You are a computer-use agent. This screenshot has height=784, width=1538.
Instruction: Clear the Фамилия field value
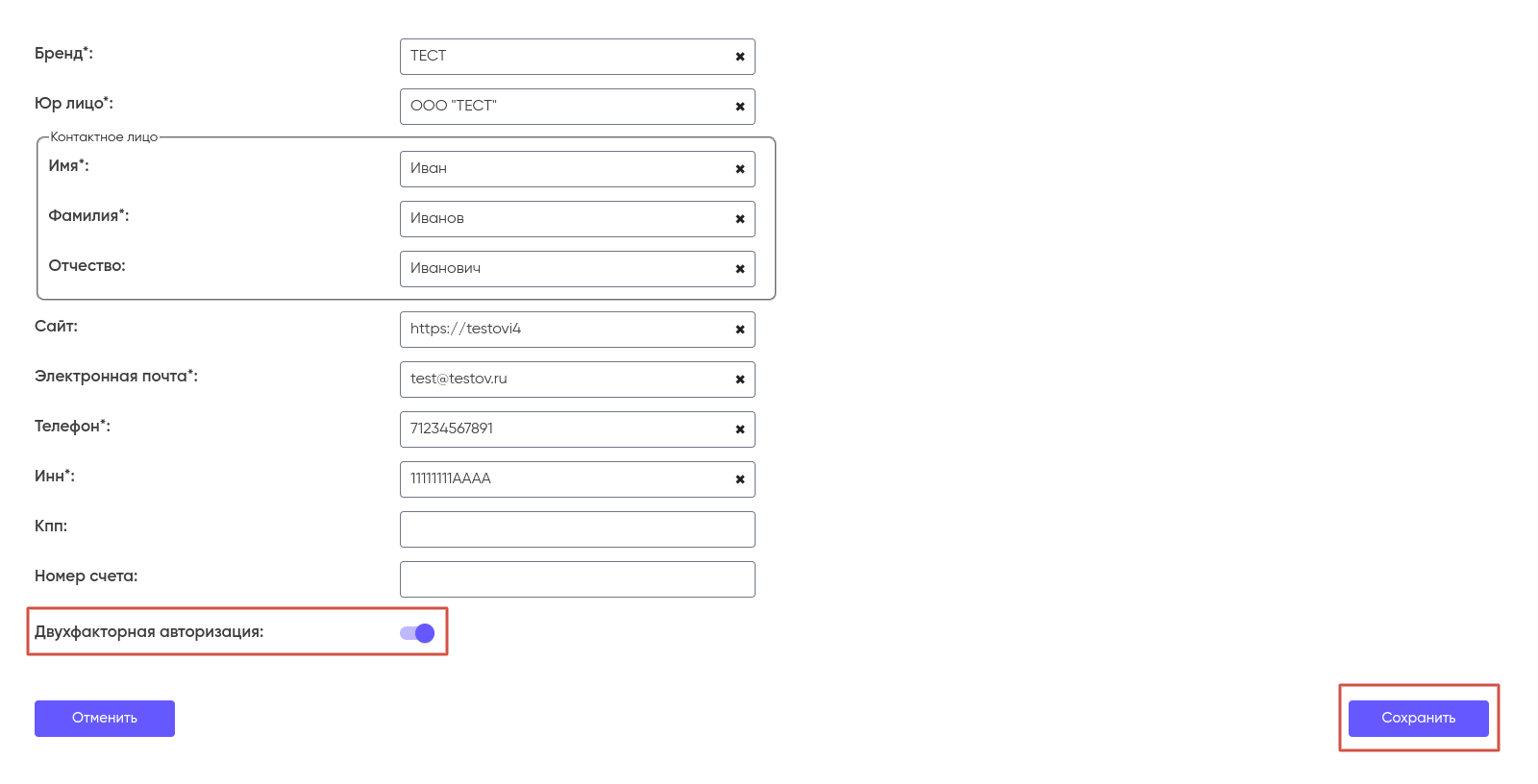point(740,219)
